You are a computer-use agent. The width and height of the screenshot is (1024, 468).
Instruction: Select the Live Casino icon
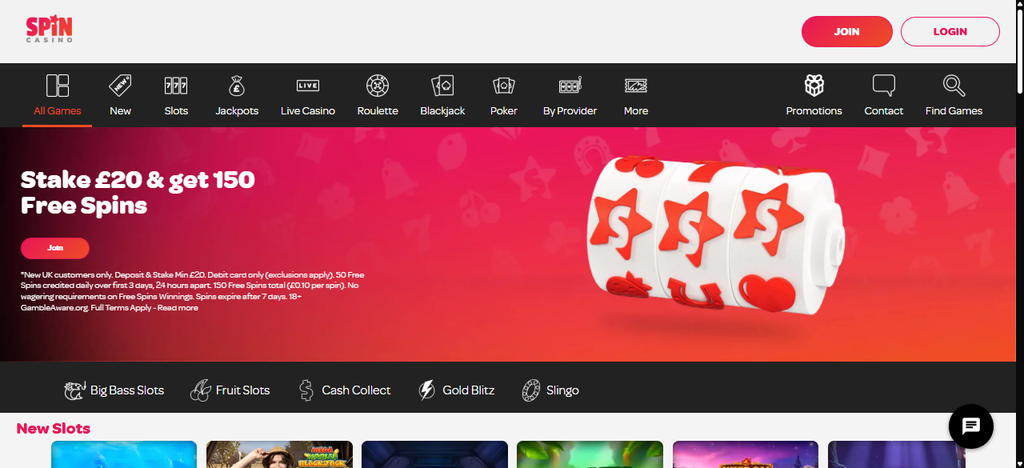click(308, 86)
